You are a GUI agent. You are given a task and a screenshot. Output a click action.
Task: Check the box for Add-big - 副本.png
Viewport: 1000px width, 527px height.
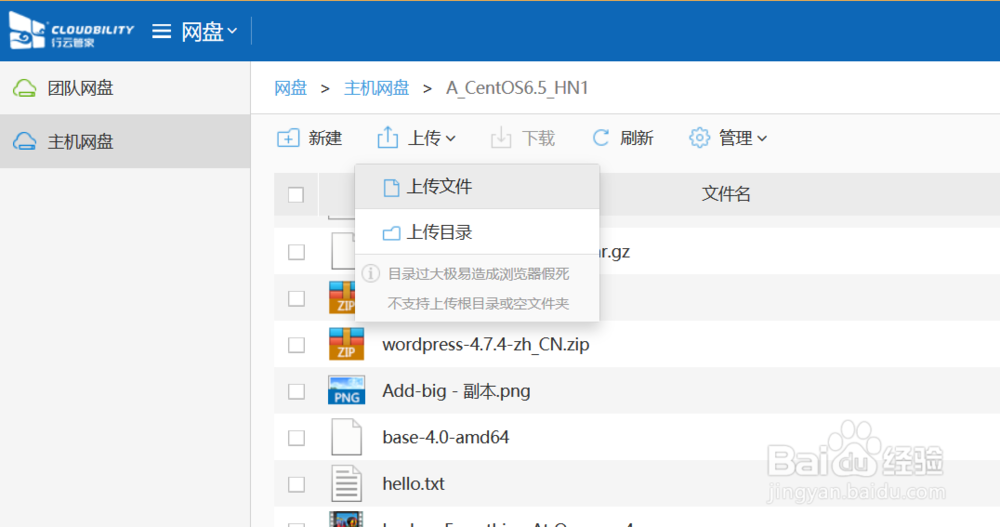pos(296,391)
